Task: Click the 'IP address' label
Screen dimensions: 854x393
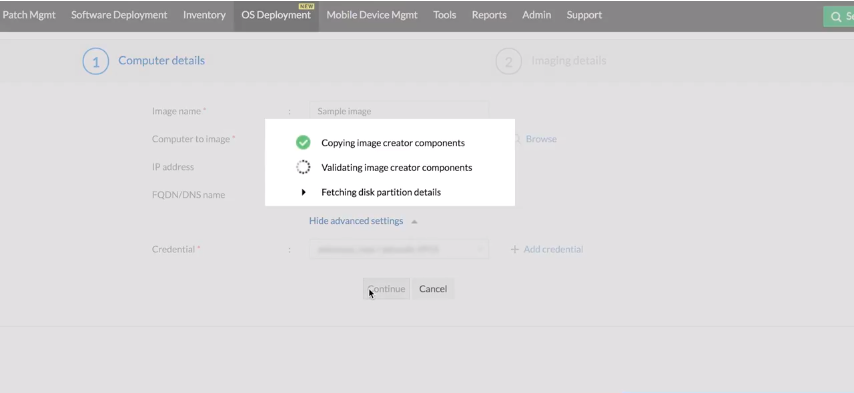Action: (x=173, y=167)
